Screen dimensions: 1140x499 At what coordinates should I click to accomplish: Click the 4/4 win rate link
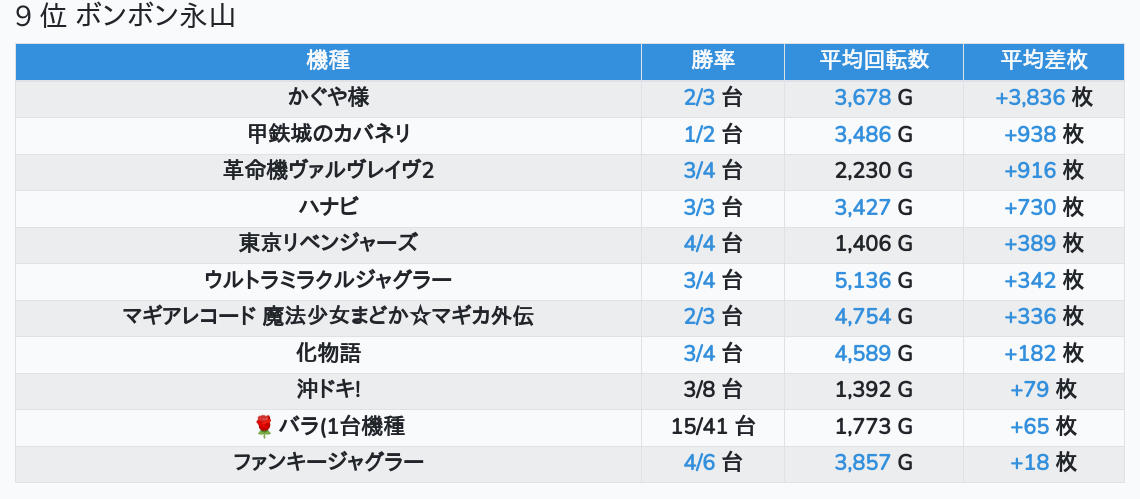click(700, 244)
